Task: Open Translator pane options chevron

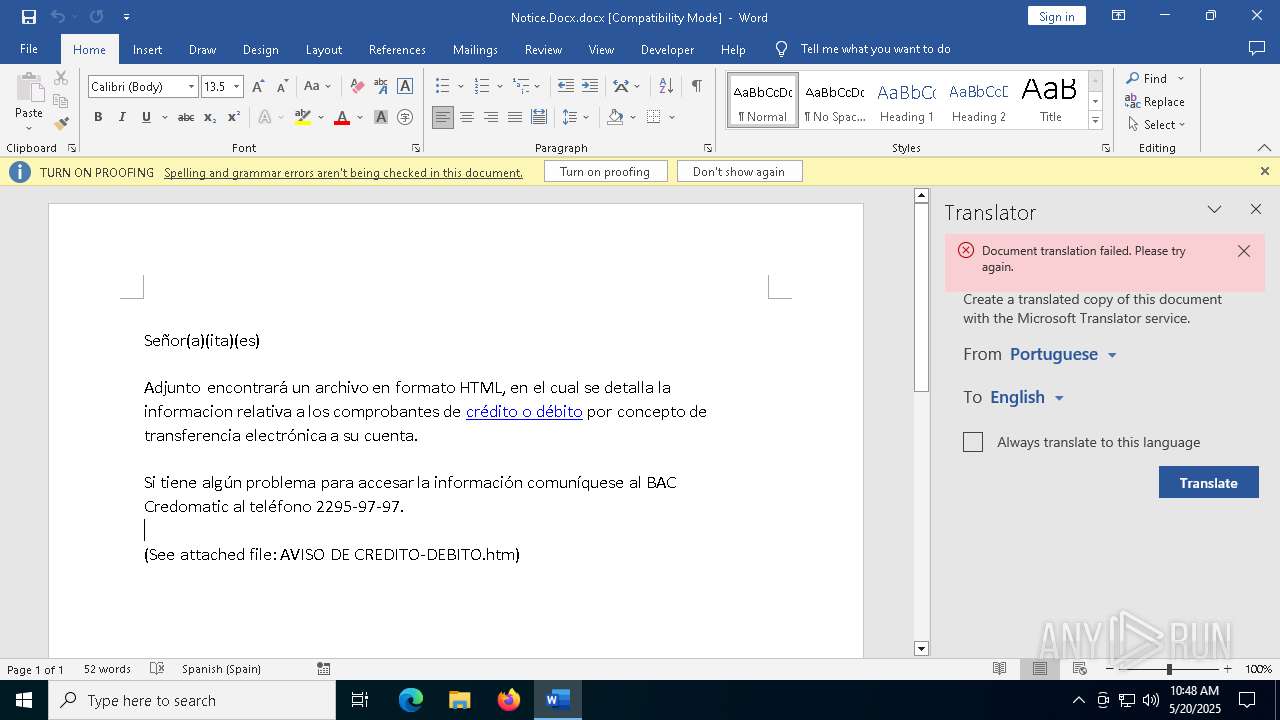Action: tap(1214, 209)
